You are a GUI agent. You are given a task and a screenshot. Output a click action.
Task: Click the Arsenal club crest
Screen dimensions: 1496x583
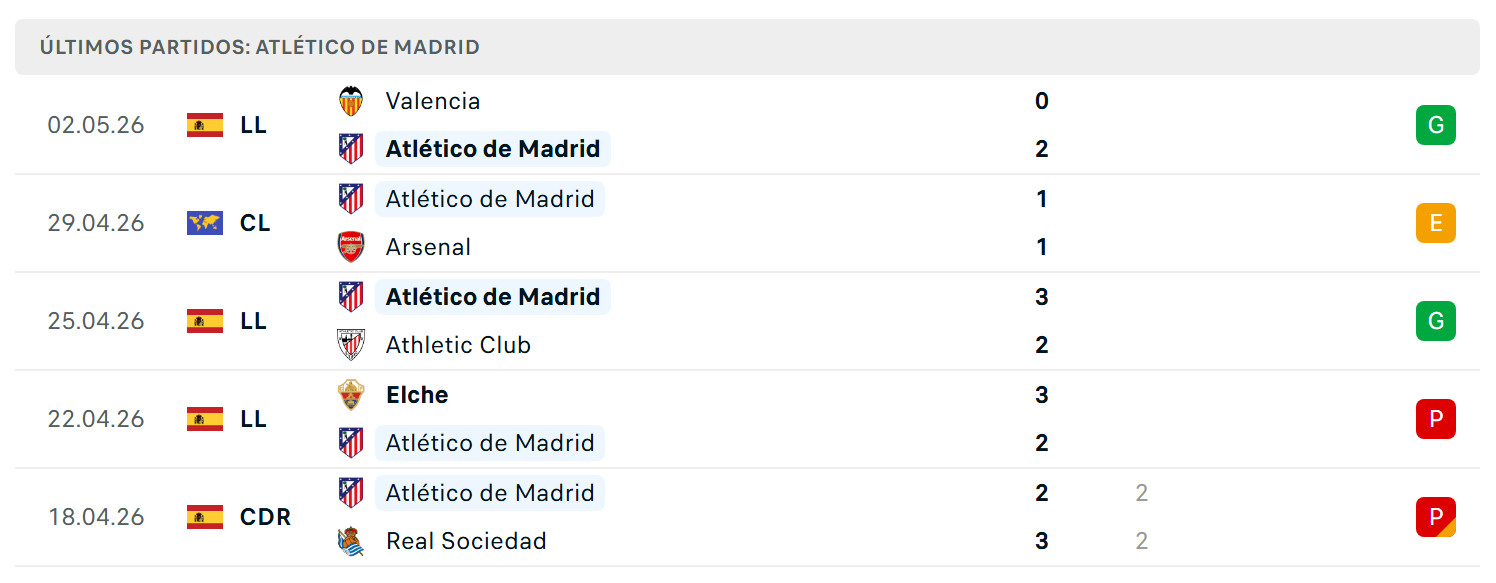point(351,247)
